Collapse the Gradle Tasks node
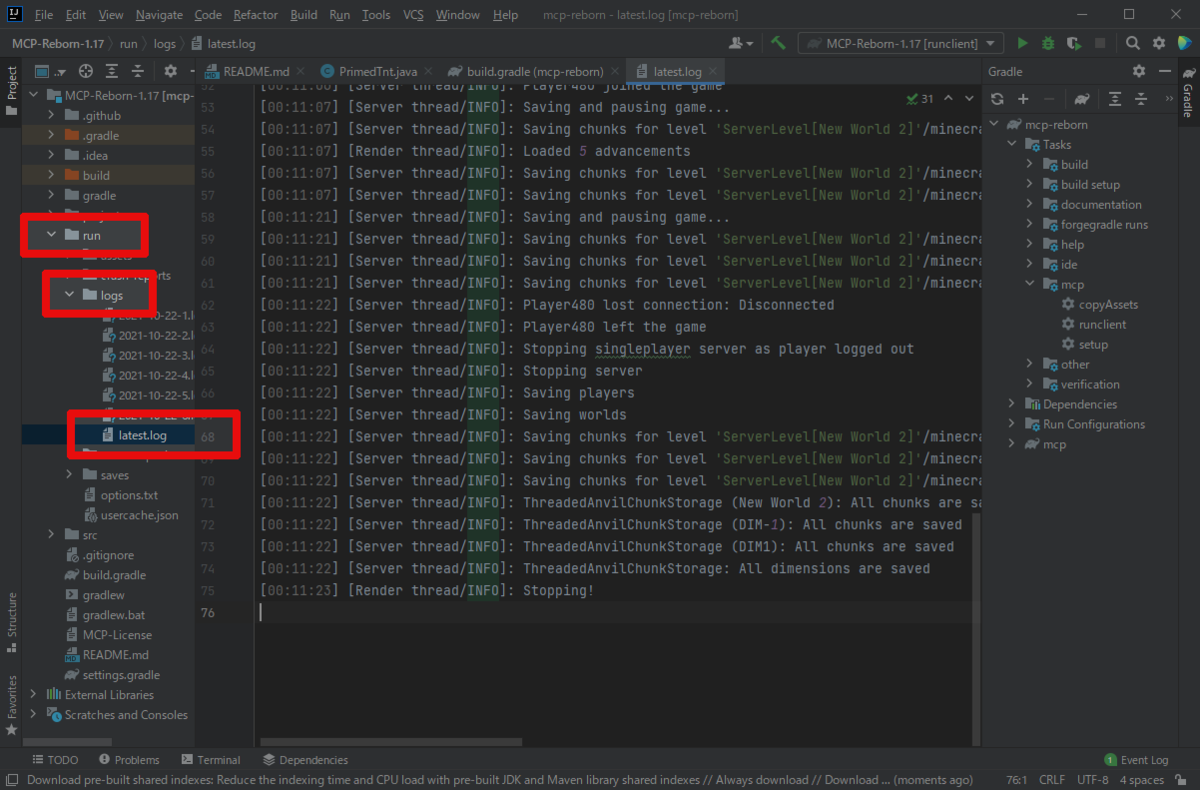The width and height of the screenshot is (1200, 790). tap(1013, 145)
